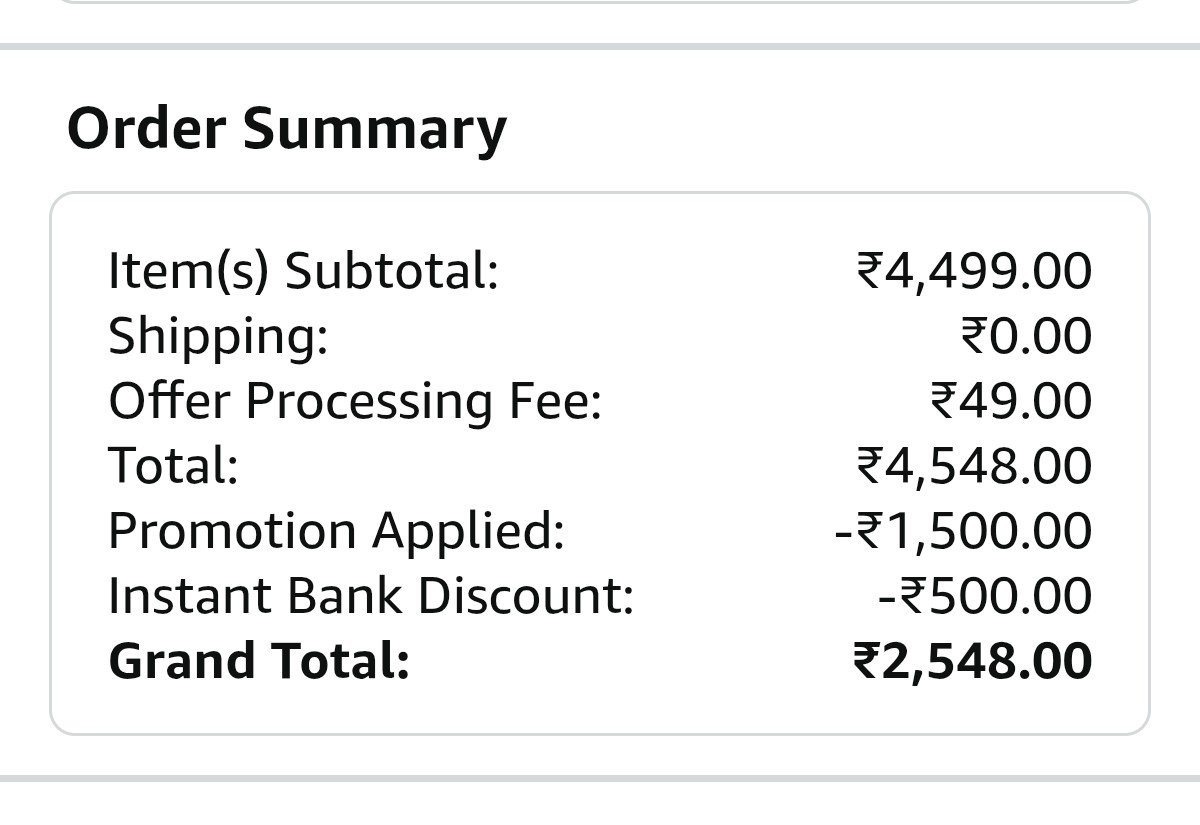Click the -₹500.00 bank discount amount
This screenshot has height=825, width=1200.
click(985, 595)
